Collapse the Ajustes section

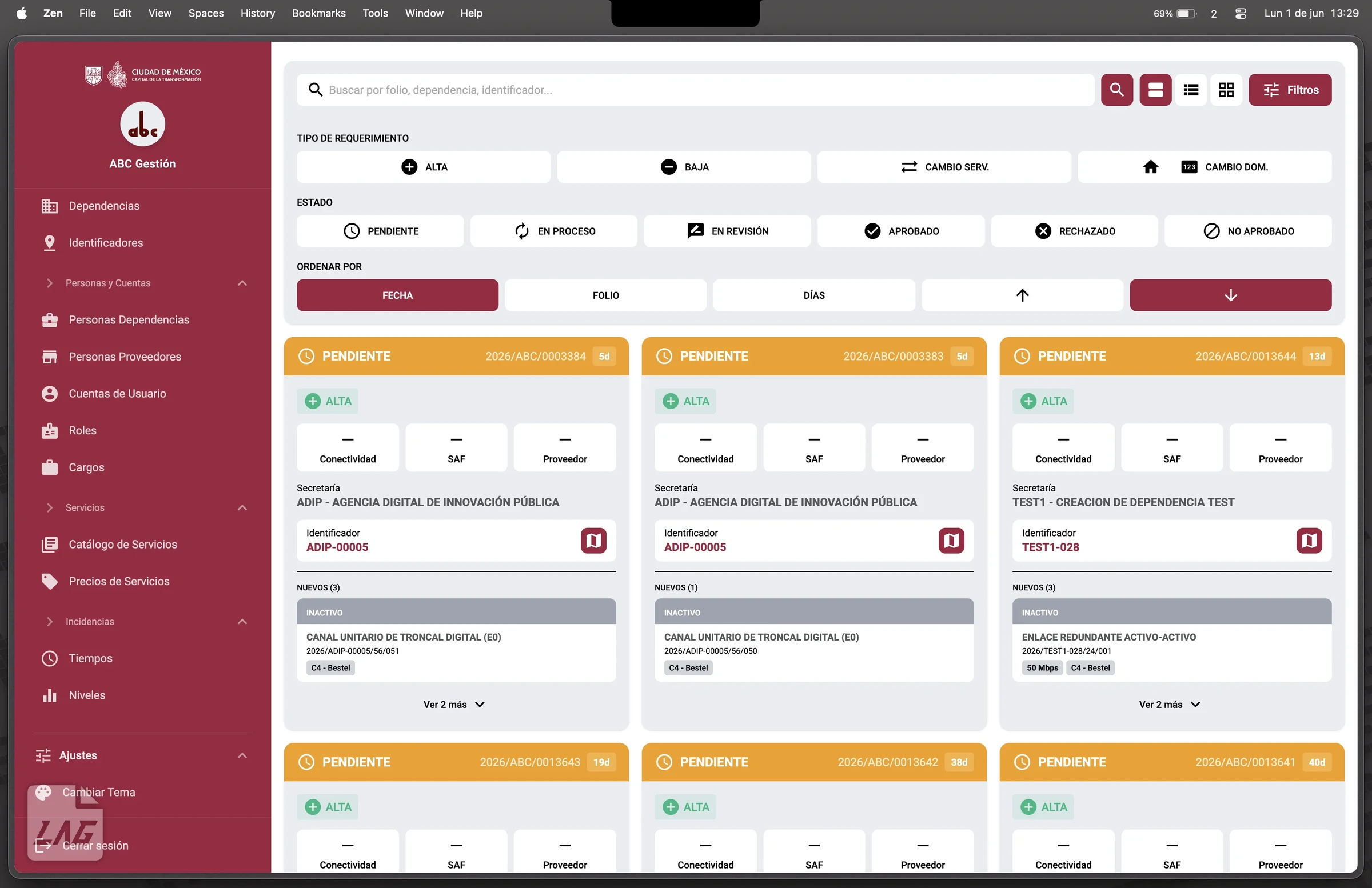[242, 755]
